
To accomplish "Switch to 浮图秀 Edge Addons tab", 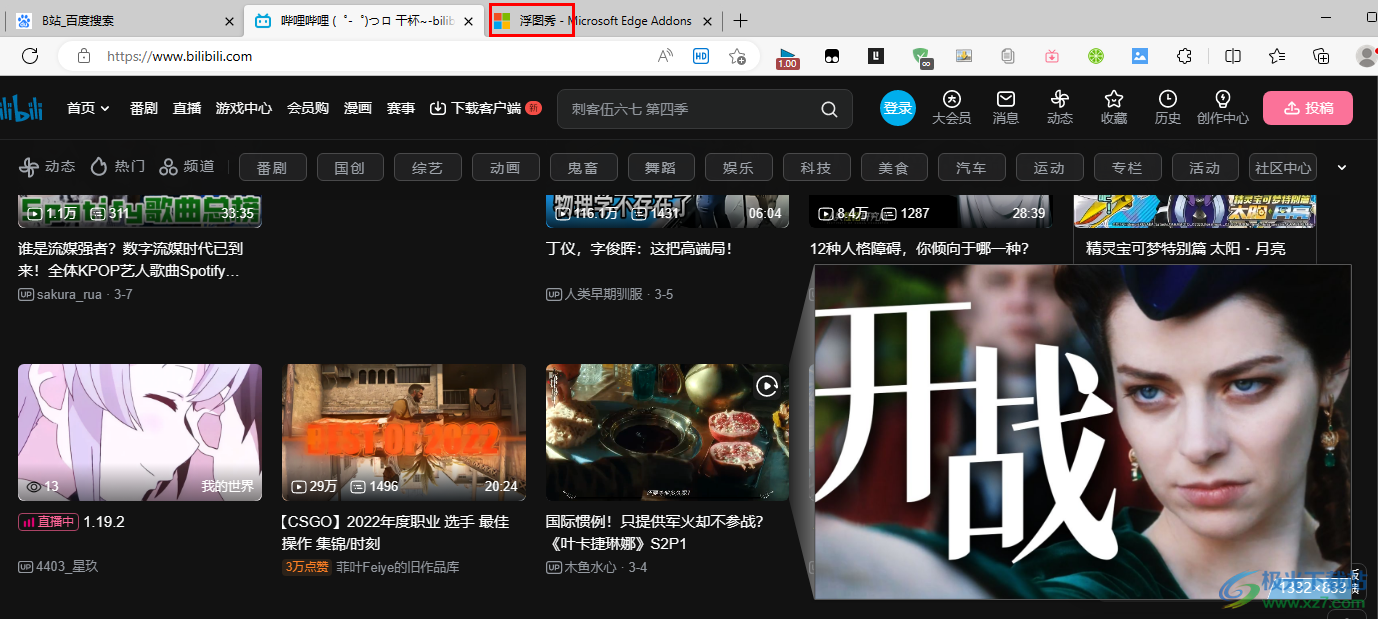I will click(602, 20).
